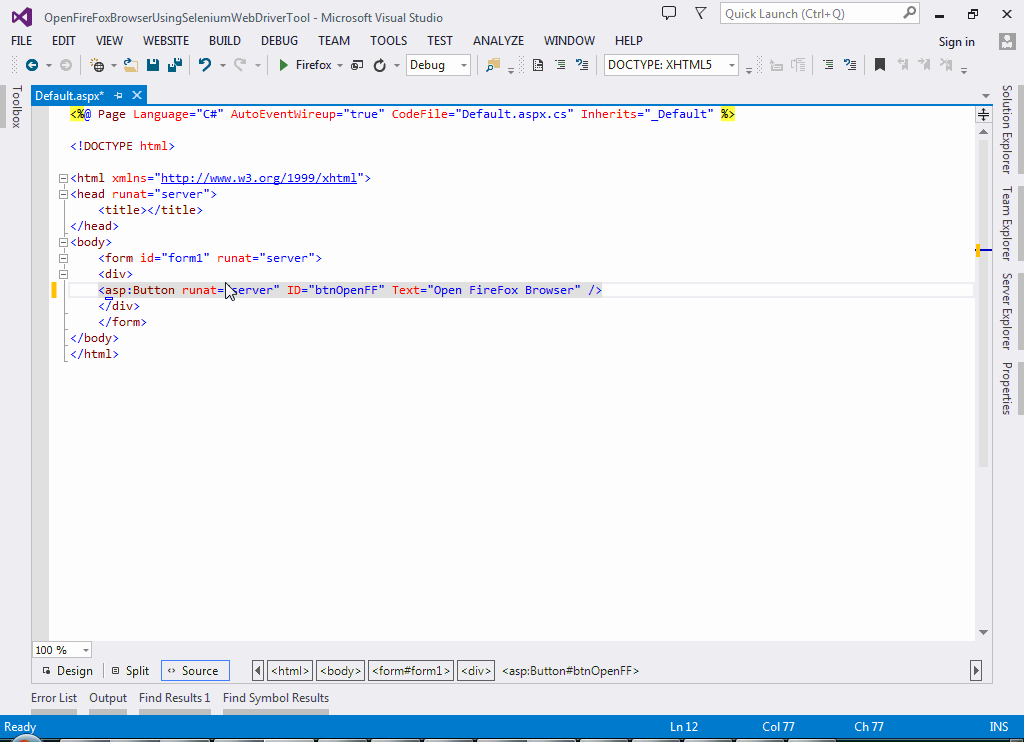The width and height of the screenshot is (1024, 742).
Task: Open the Firefox browser selection dropdown arrow
Action: pyautogui.click(x=340, y=65)
